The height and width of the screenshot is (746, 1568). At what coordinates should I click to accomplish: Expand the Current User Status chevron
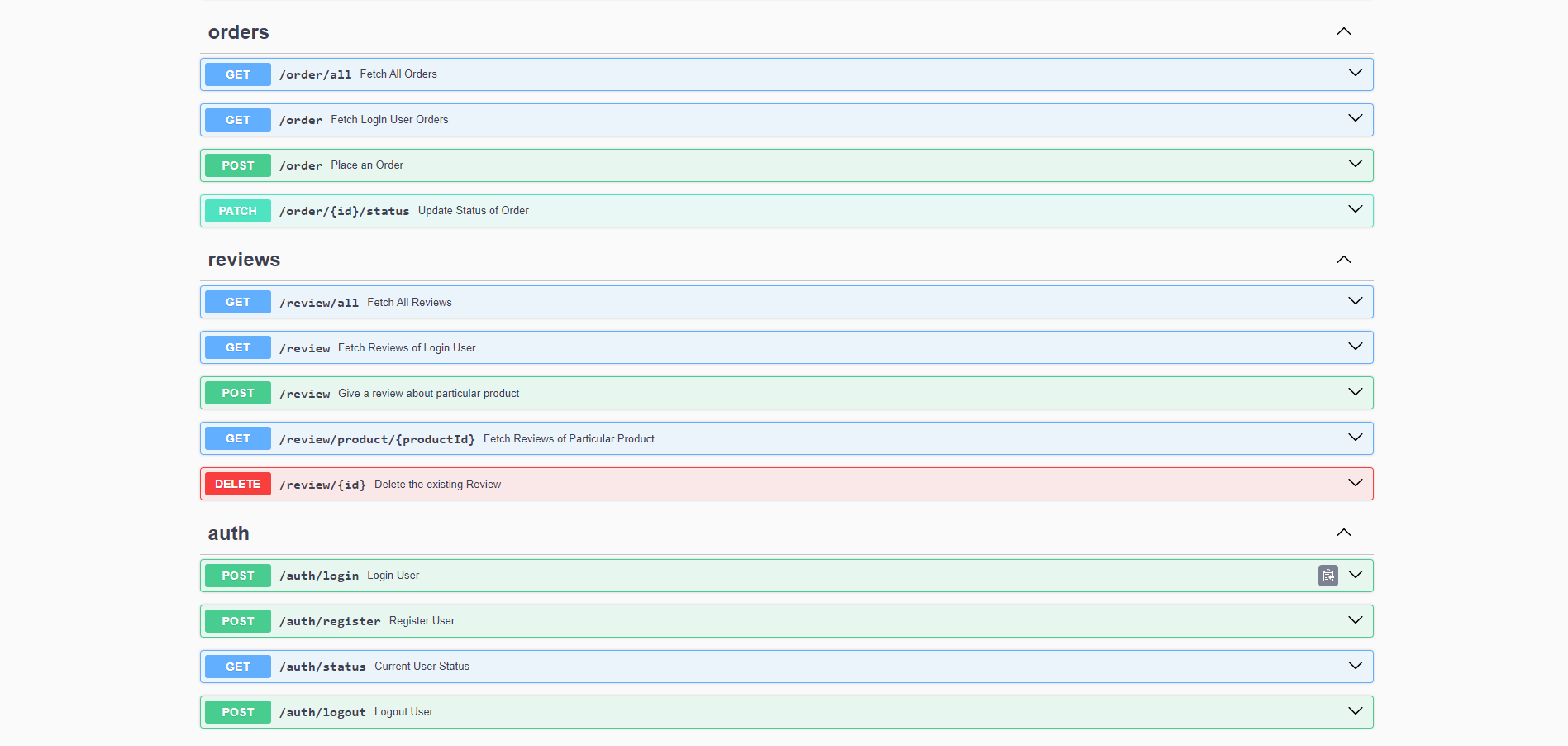[1356, 666]
